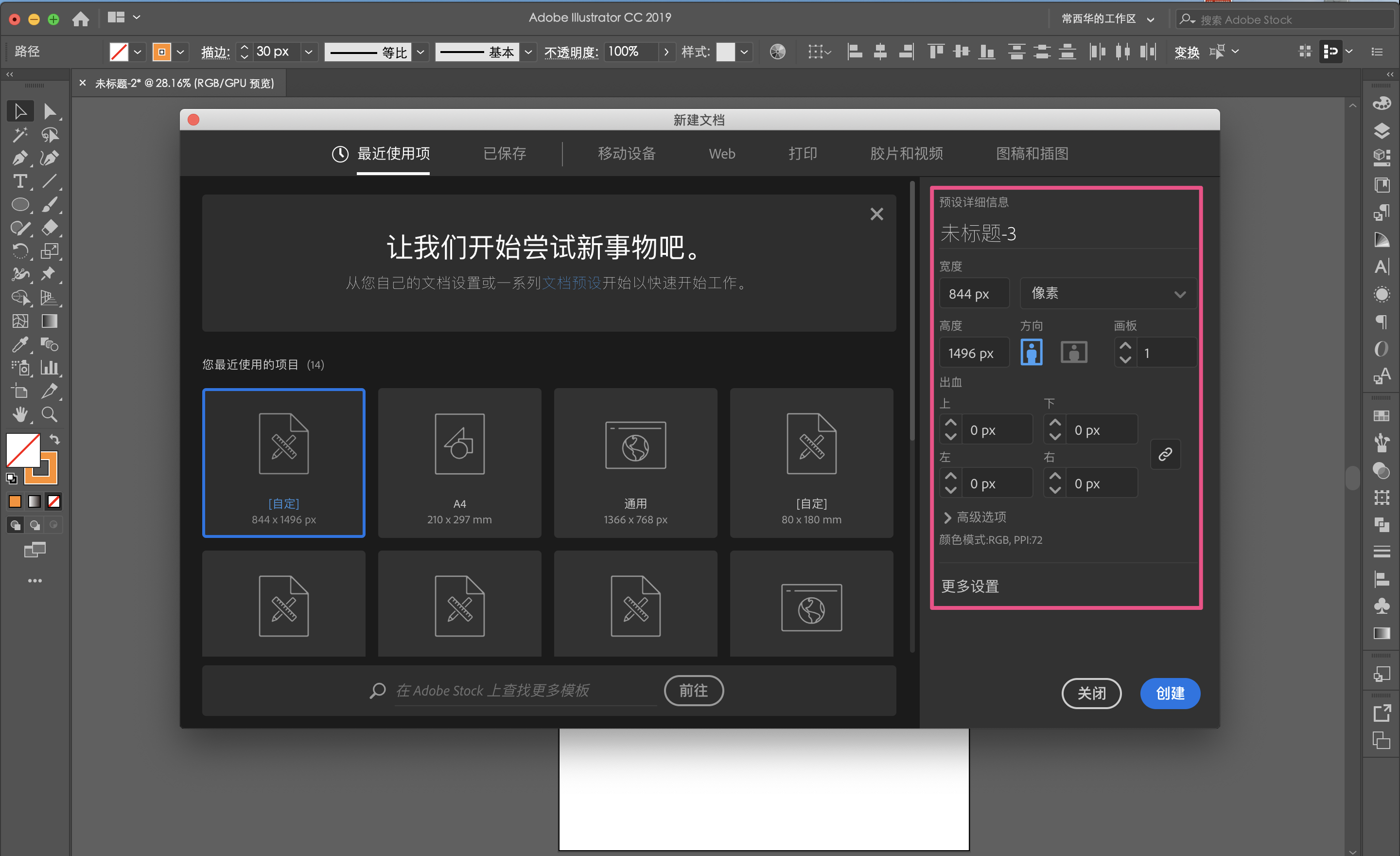
Task: Select the Hand tool
Action: click(20, 414)
